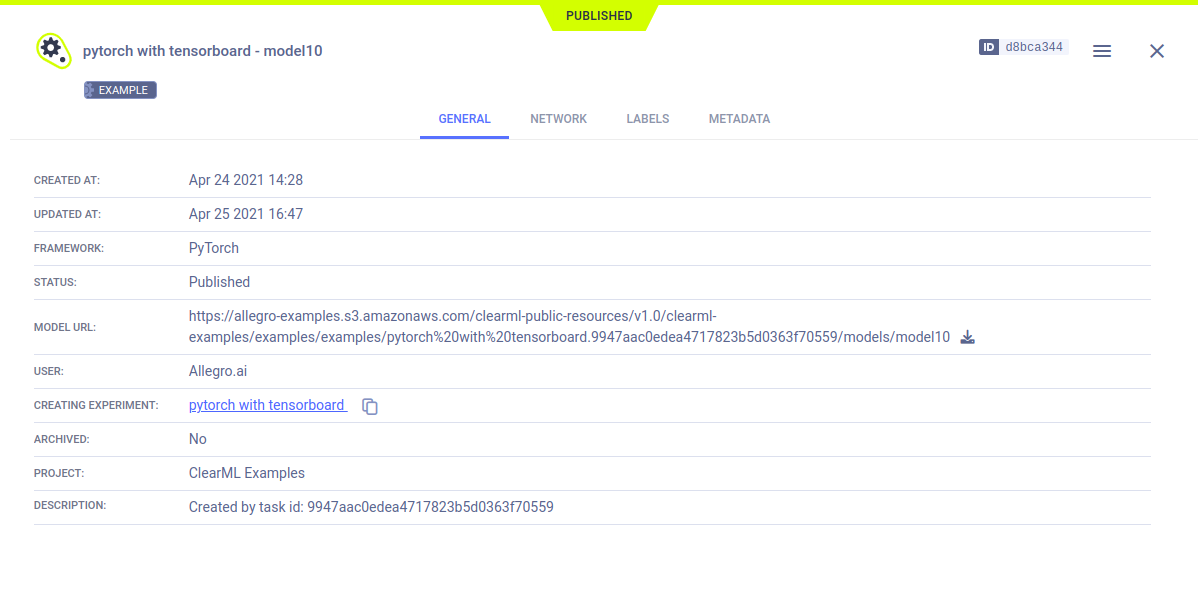The width and height of the screenshot is (1198, 607).
Task: Click the model URL text
Action: [569, 327]
